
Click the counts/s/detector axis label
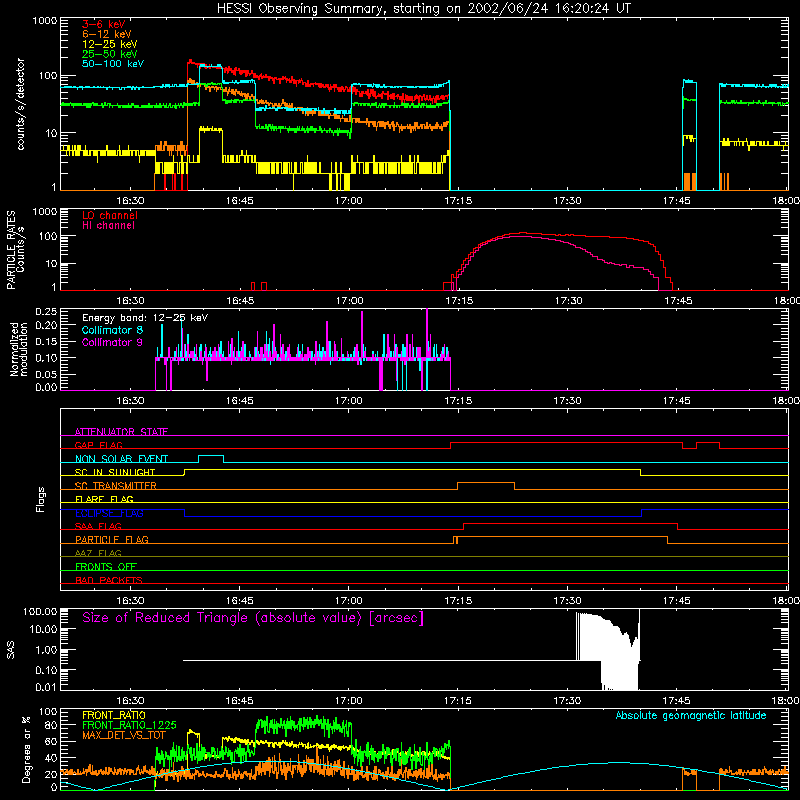pos(20,104)
